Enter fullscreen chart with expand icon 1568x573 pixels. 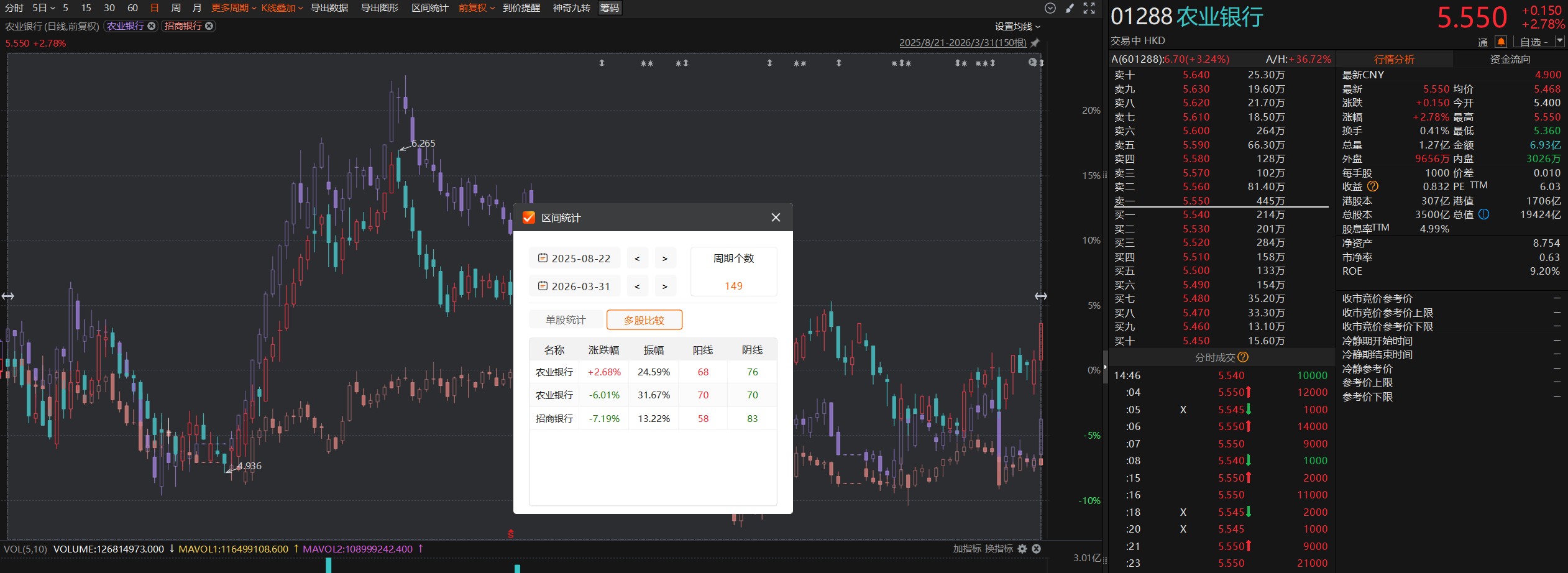[x=1089, y=8]
